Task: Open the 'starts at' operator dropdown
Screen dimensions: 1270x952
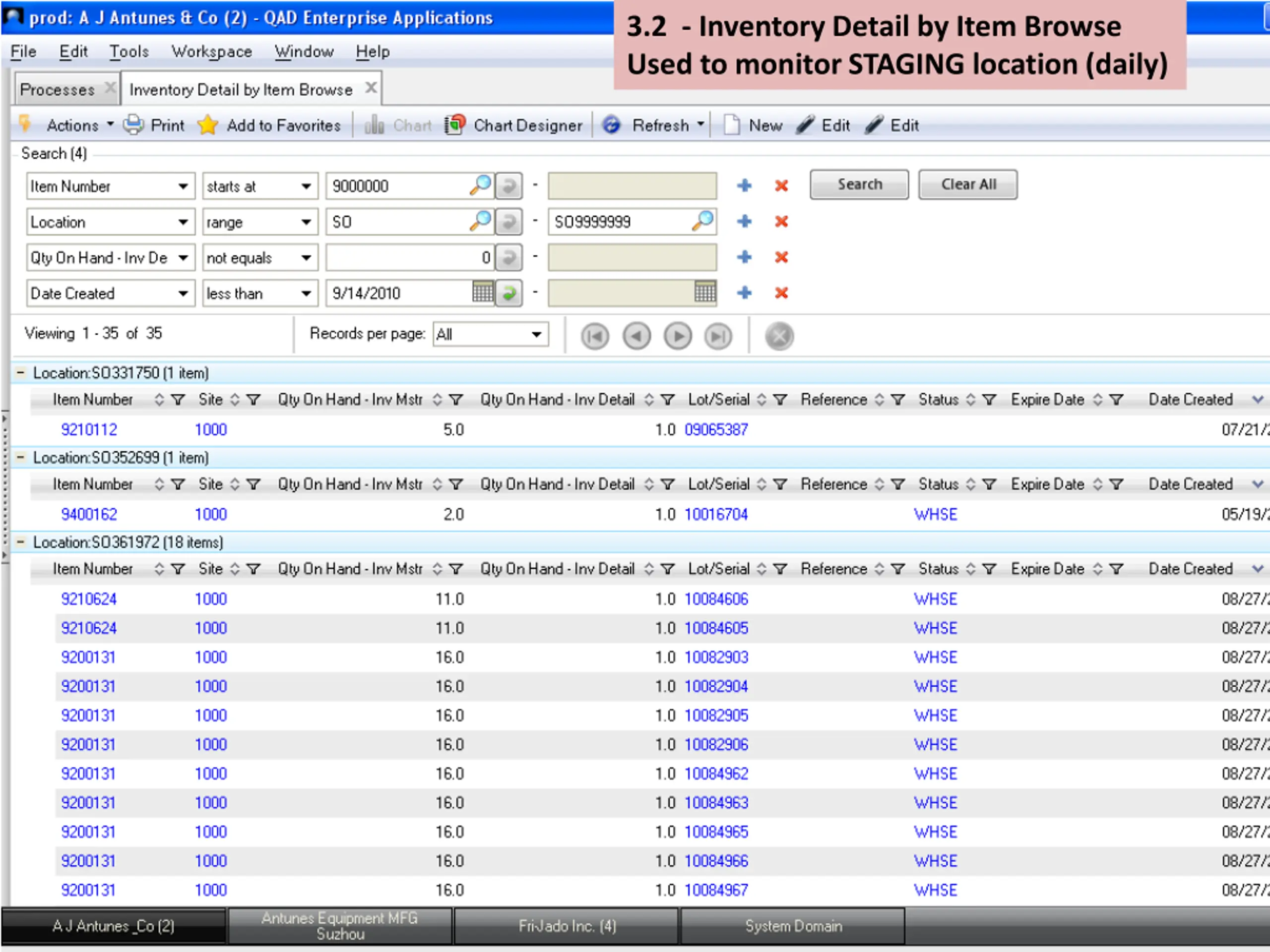Action: [x=307, y=186]
